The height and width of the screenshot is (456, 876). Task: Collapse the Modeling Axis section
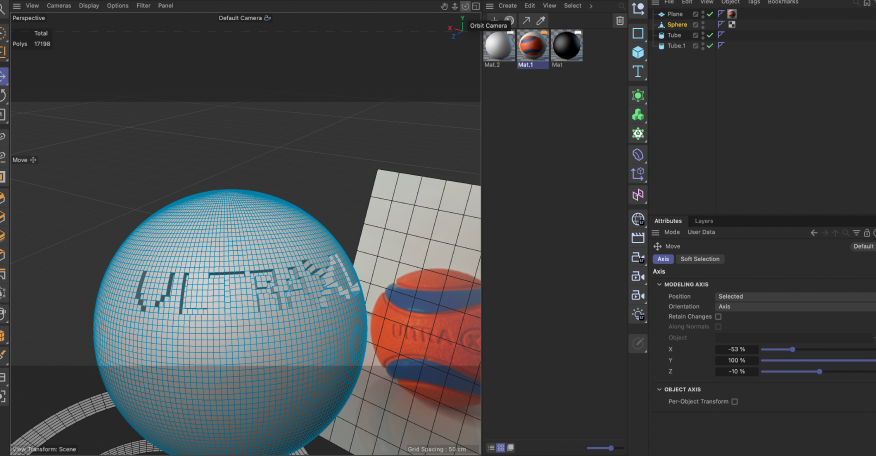point(659,284)
